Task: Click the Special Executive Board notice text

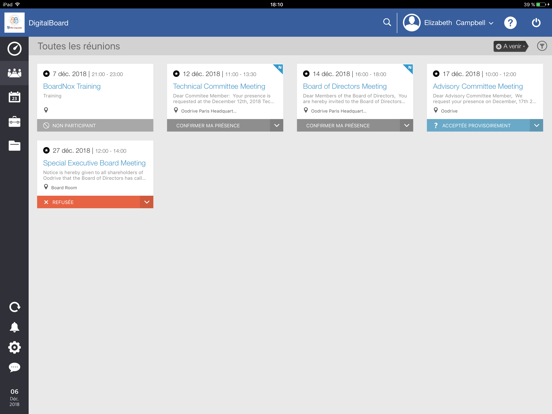Action: [94, 175]
